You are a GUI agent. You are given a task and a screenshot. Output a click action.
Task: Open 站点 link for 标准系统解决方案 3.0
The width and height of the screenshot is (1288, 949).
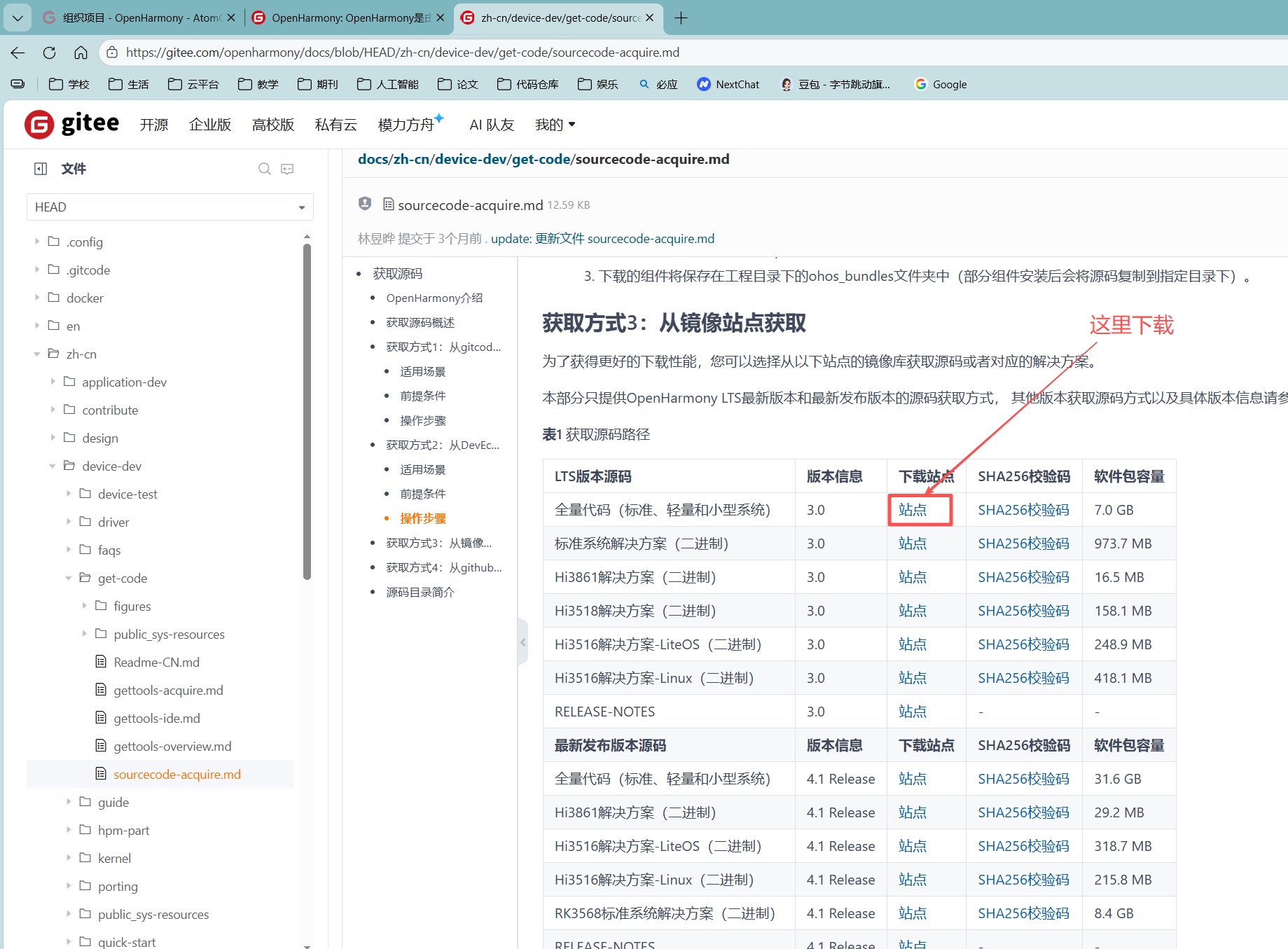(x=913, y=543)
